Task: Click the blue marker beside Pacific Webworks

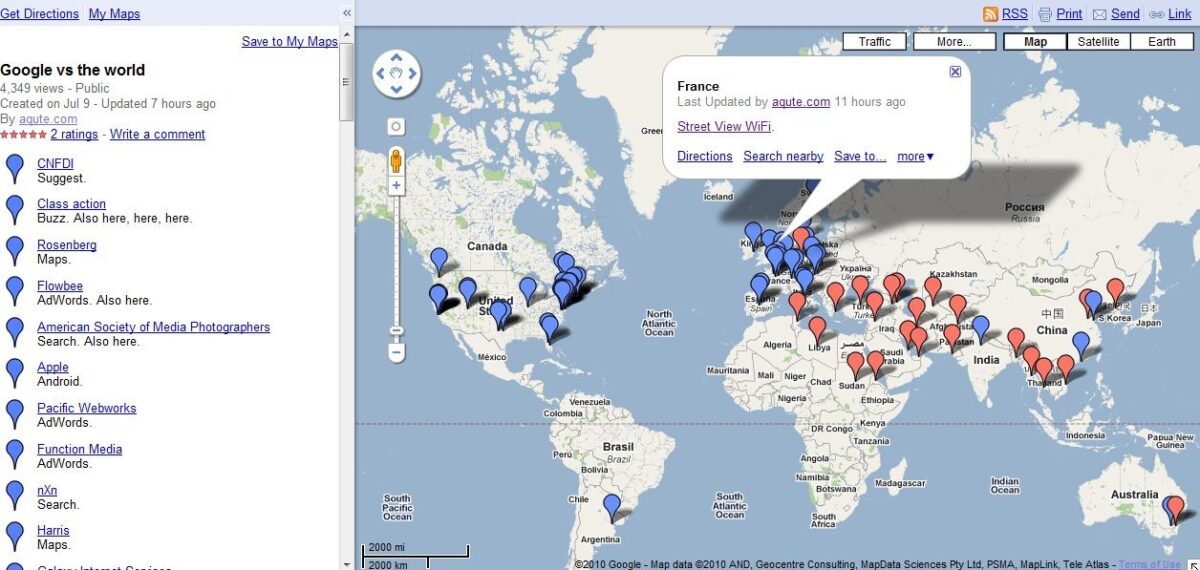Action: tap(15, 414)
